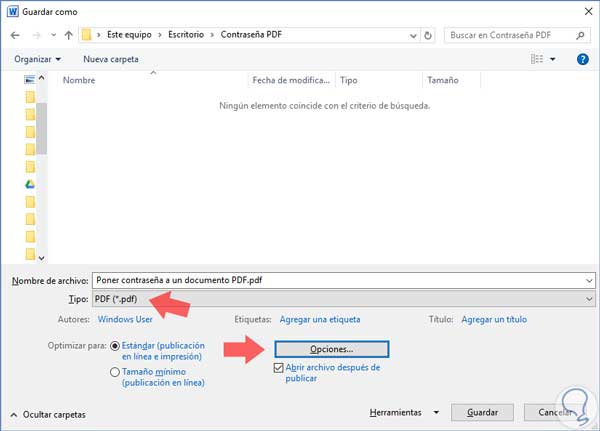The image size is (600, 431).
Task: Click the folder icon in address bar
Action: click(86, 35)
